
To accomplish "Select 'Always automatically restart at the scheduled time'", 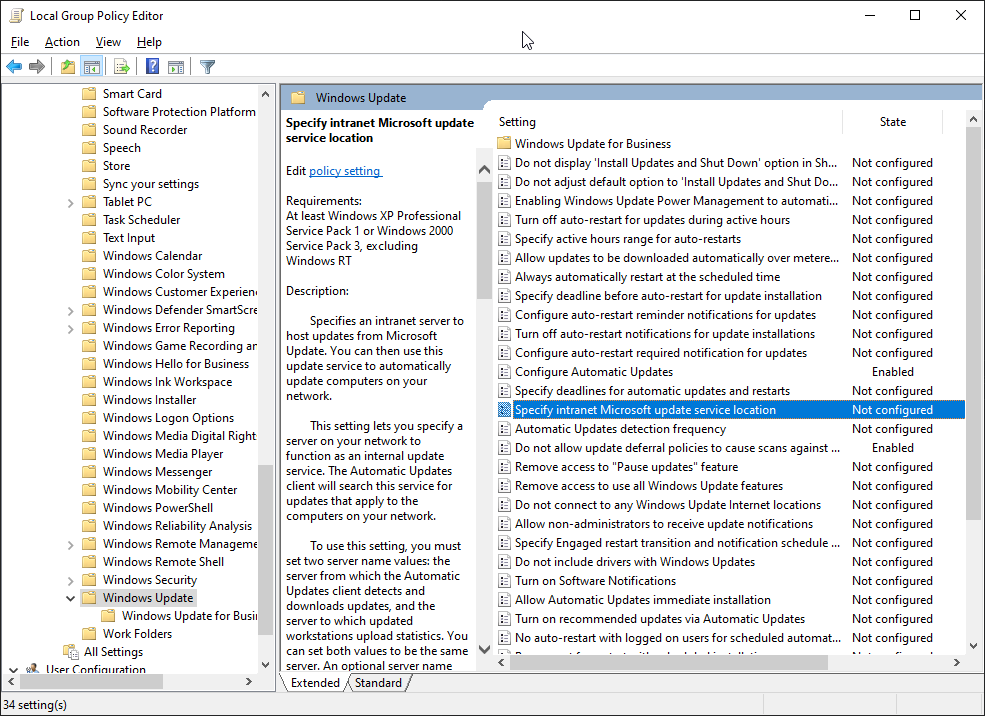I will click(647, 277).
